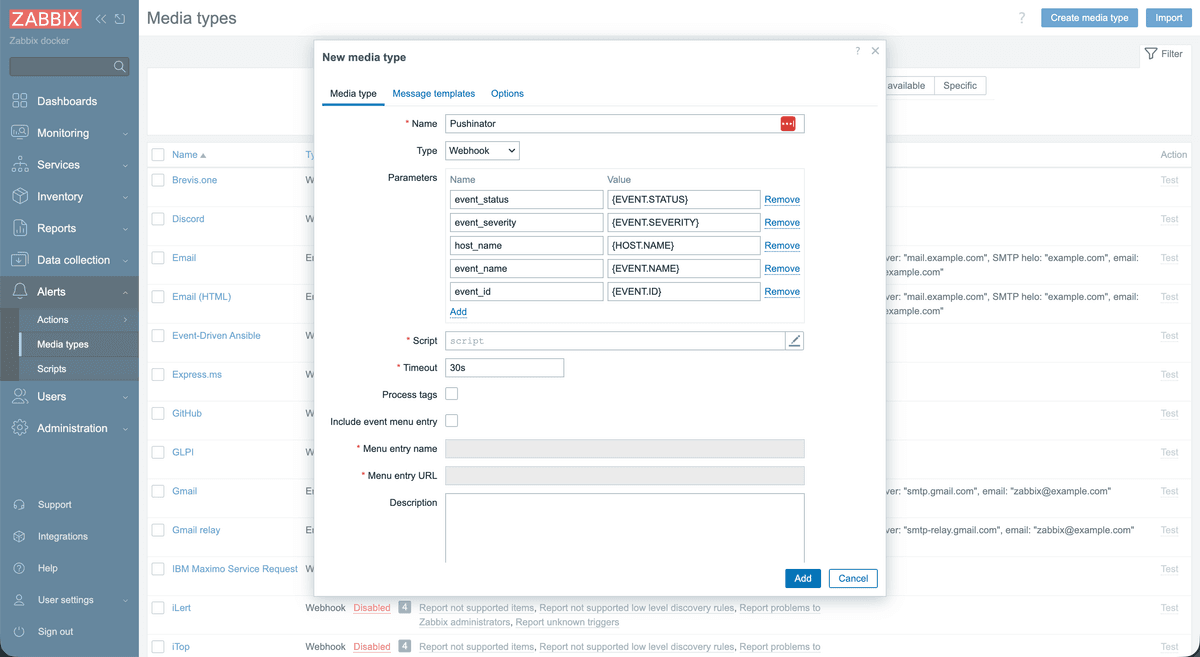Click the Test link on the iLert row
Image resolution: width=1200 pixels, height=657 pixels.
click(1169, 608)
